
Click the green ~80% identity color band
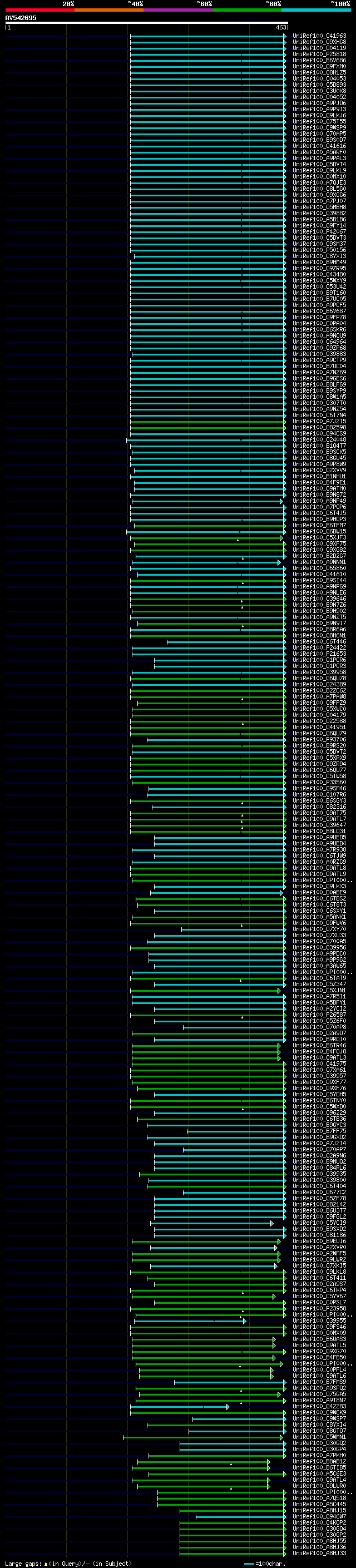tap(247, 10)
